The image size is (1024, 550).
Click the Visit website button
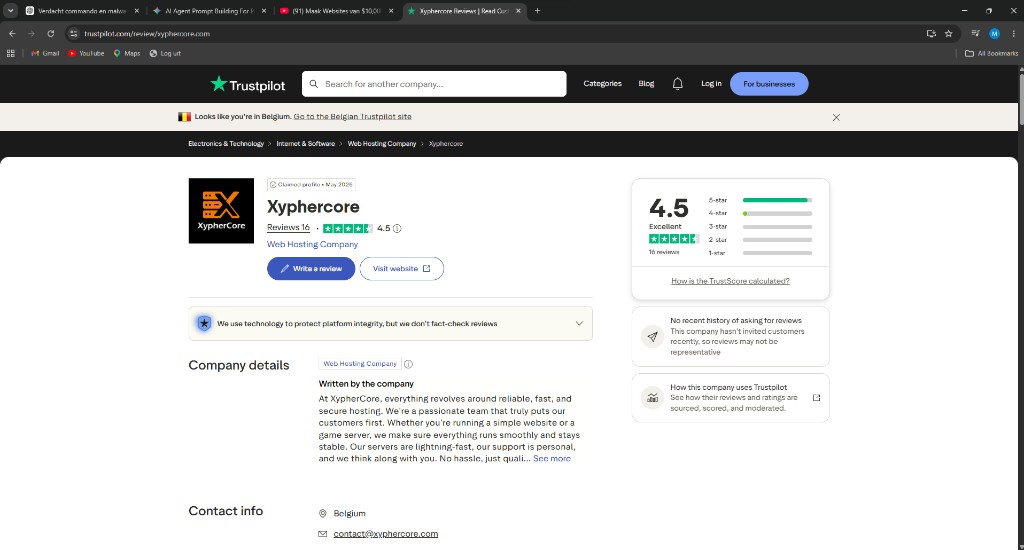tap(402, 268)
